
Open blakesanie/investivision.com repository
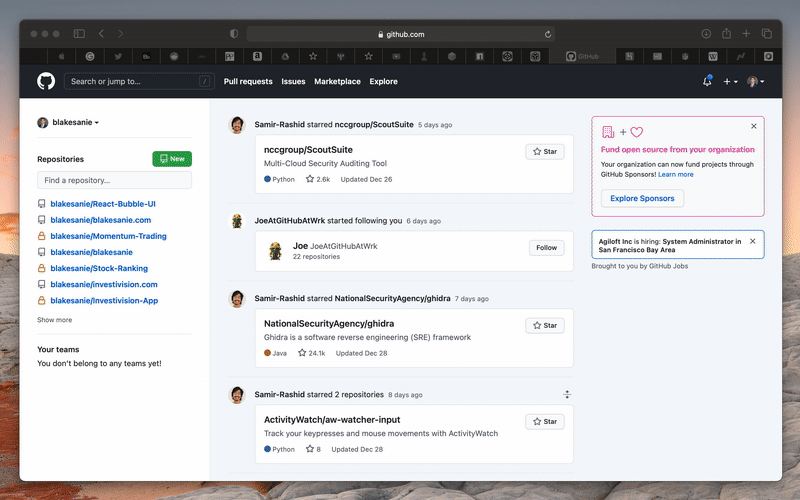(x=104, y=285)
